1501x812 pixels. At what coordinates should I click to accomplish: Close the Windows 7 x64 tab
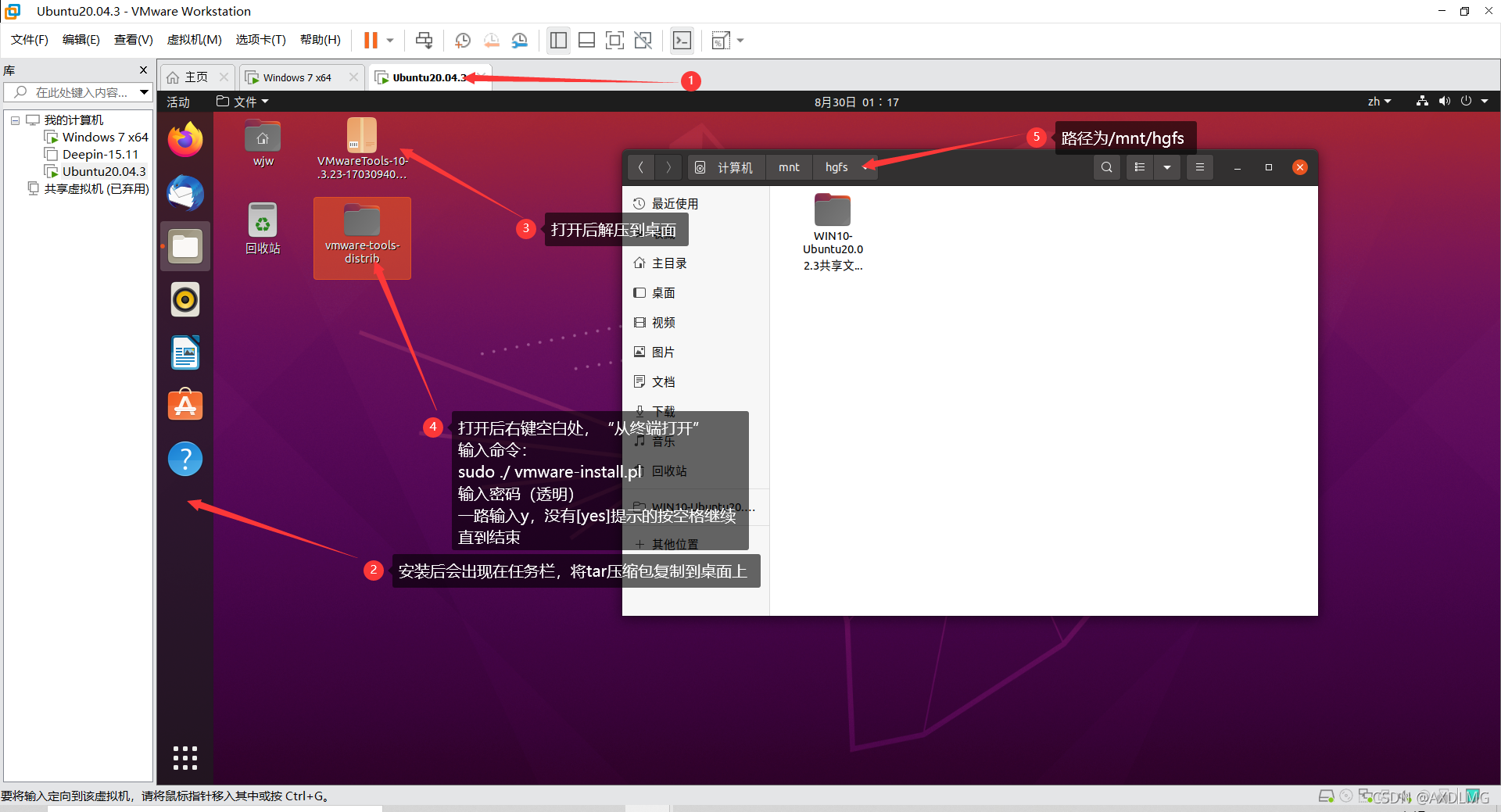353,77
